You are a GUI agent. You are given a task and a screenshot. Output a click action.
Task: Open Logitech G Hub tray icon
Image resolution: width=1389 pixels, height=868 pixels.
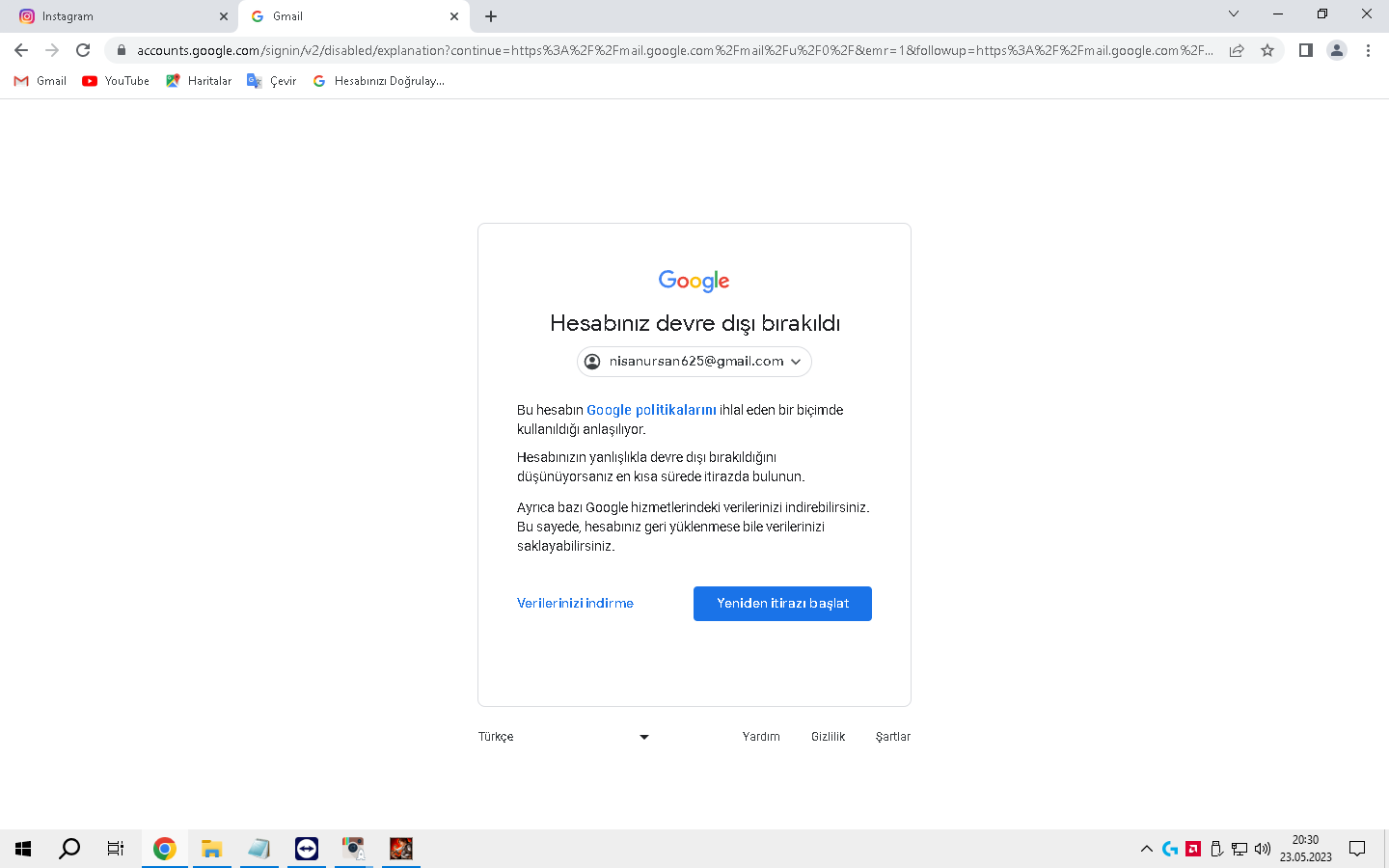pyautogui.click(x=1170, y=849)
